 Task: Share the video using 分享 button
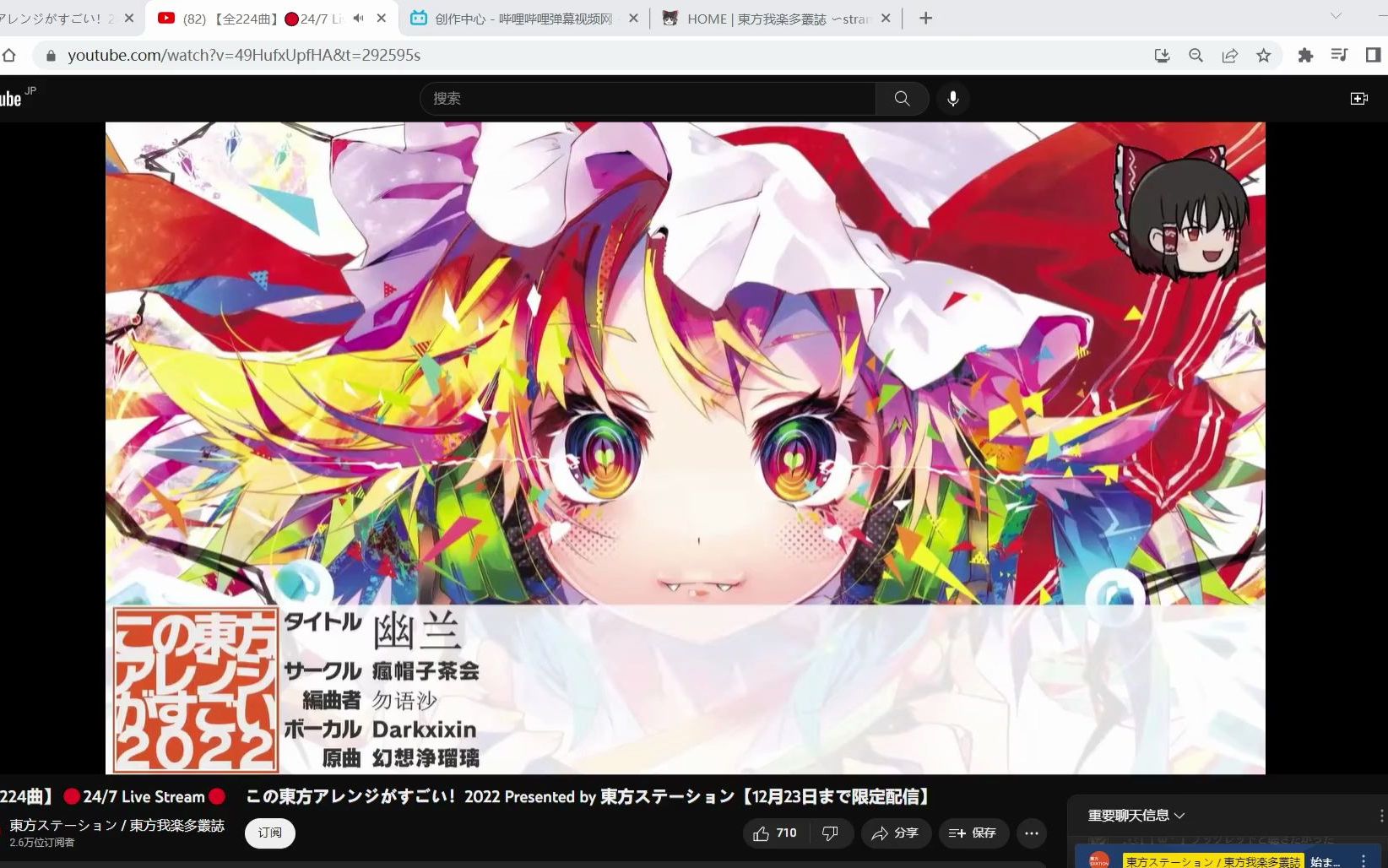click(x=896, y=833)
